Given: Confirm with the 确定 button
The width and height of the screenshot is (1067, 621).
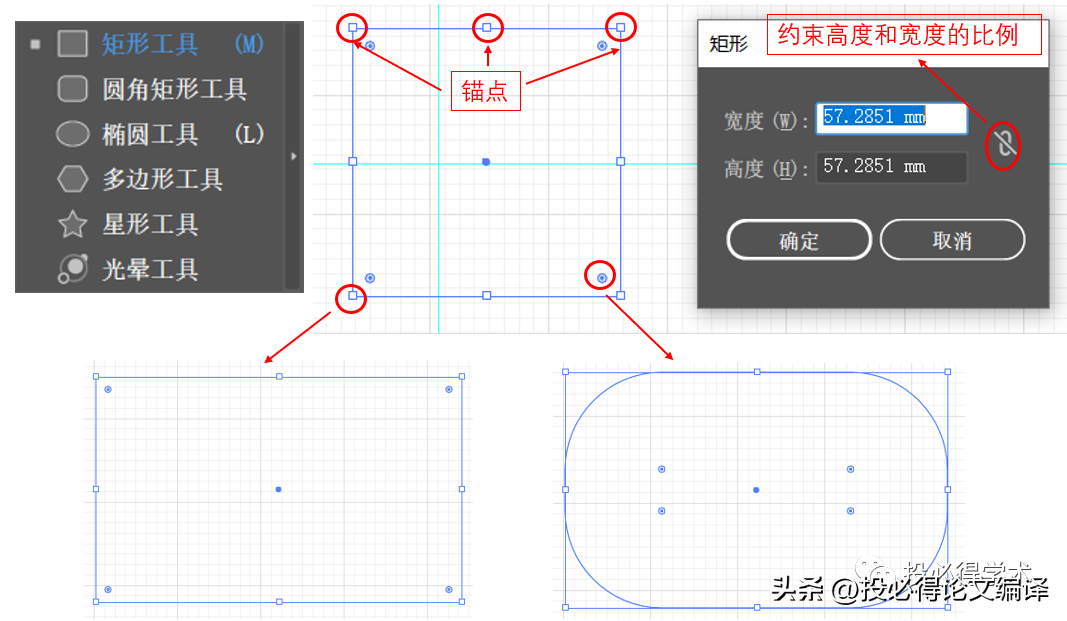Looking at the screenshot, I should coord(799,239).
